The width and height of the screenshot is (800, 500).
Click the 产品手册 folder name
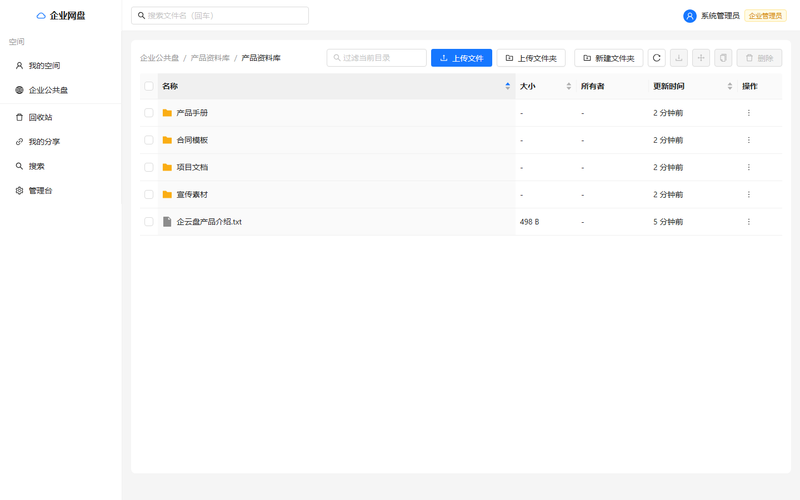(192, 113)
